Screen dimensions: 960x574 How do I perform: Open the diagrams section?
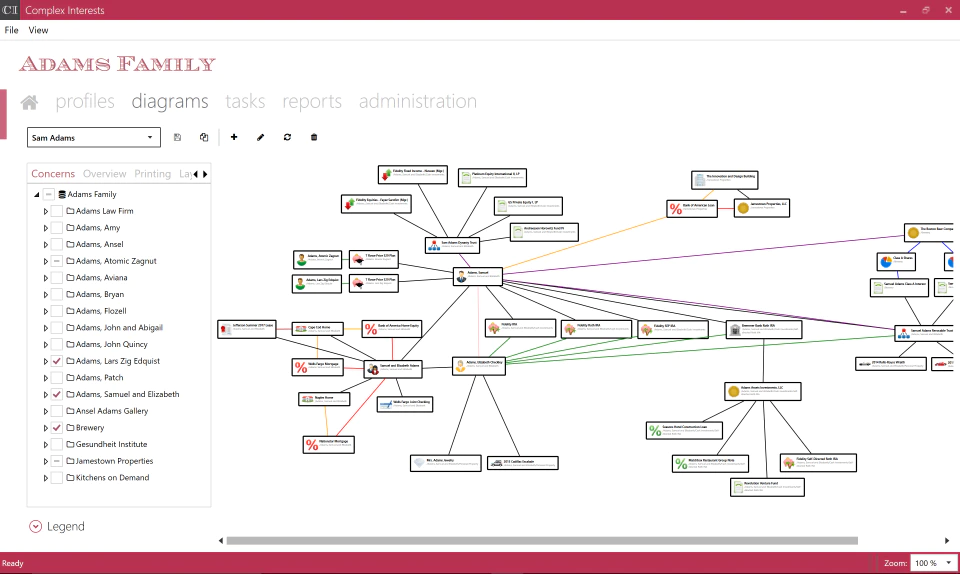pos(170,101)
